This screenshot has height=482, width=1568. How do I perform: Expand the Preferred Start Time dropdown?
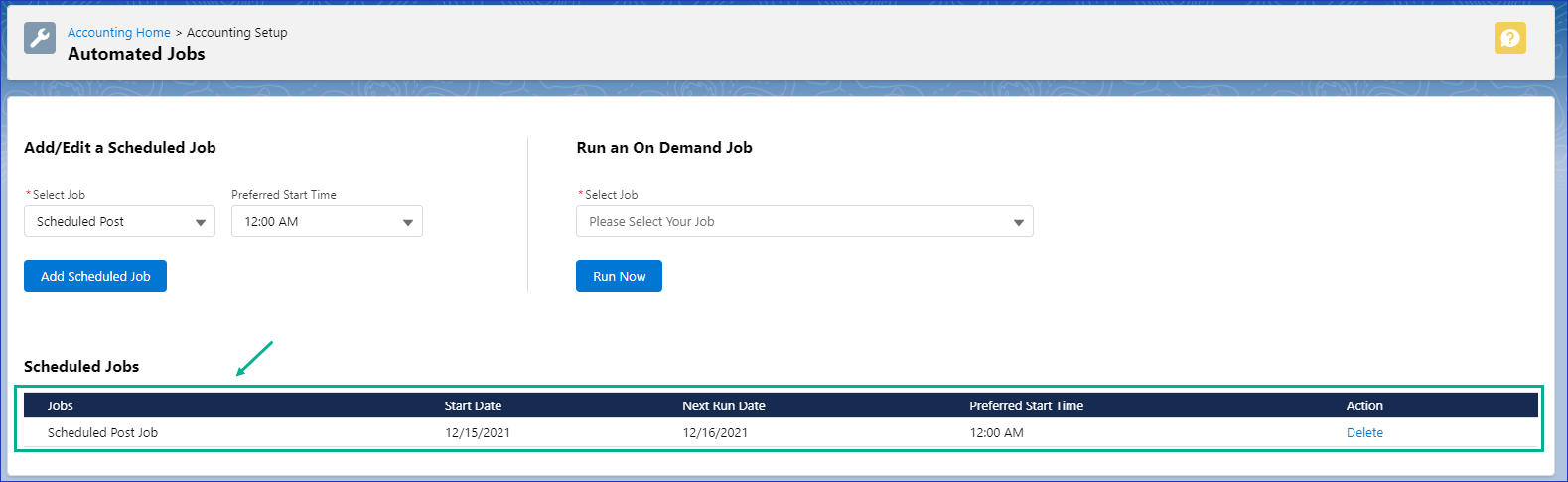click(x=327, y=222)
